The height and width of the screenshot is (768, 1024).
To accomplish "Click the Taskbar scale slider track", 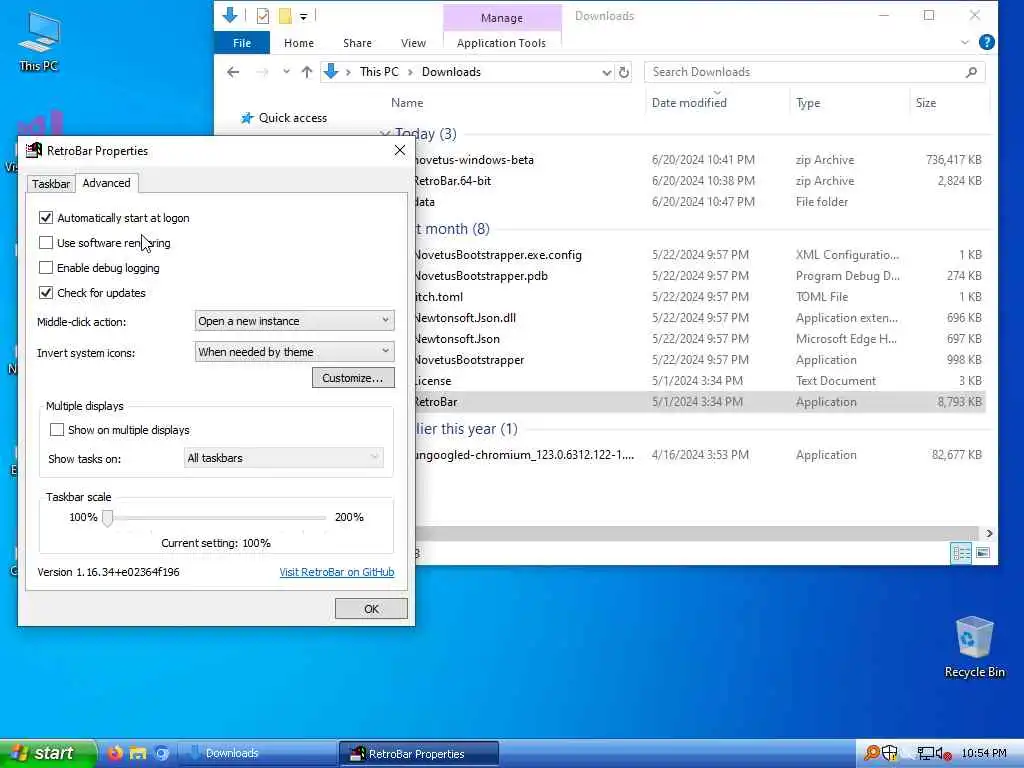I will (x=217, y=518).
